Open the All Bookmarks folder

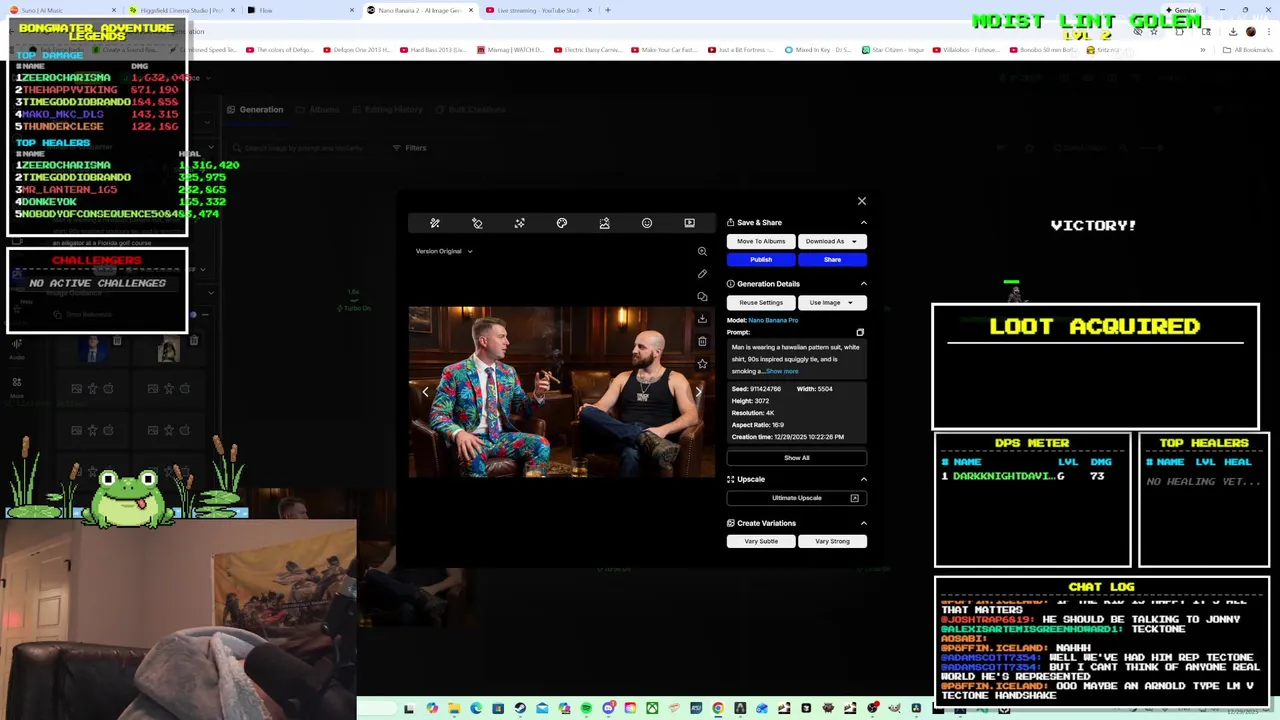[x=1248, y=49]
